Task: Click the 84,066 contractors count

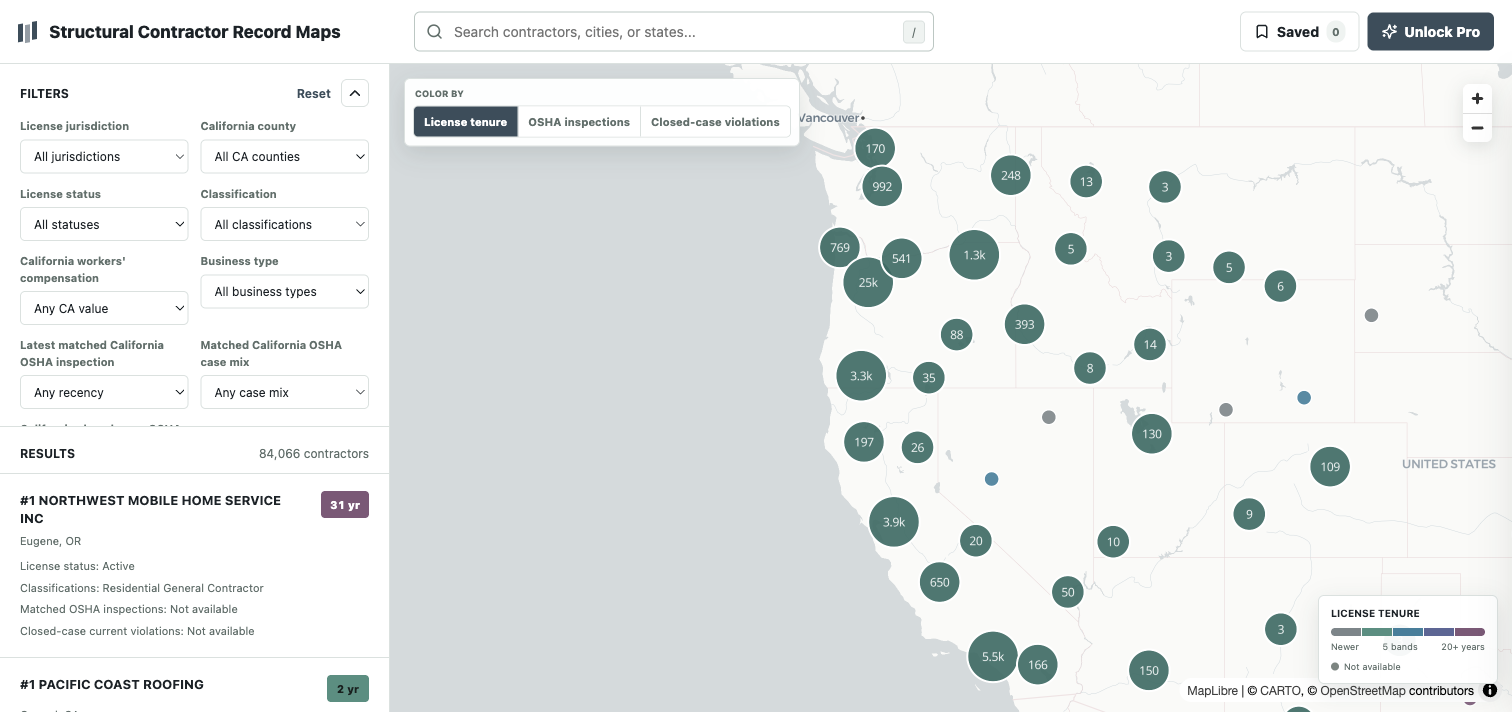Action: [x=314, y=454]
